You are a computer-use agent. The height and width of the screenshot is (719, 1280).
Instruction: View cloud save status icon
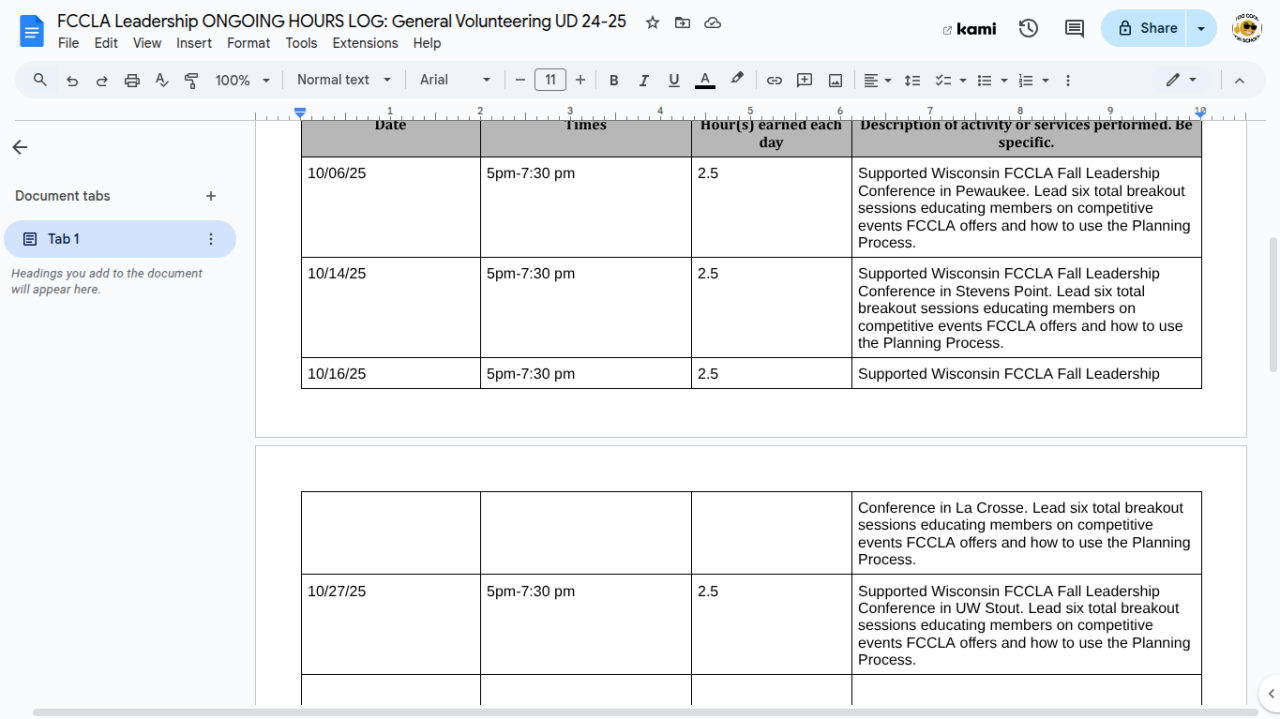[712, 22]
